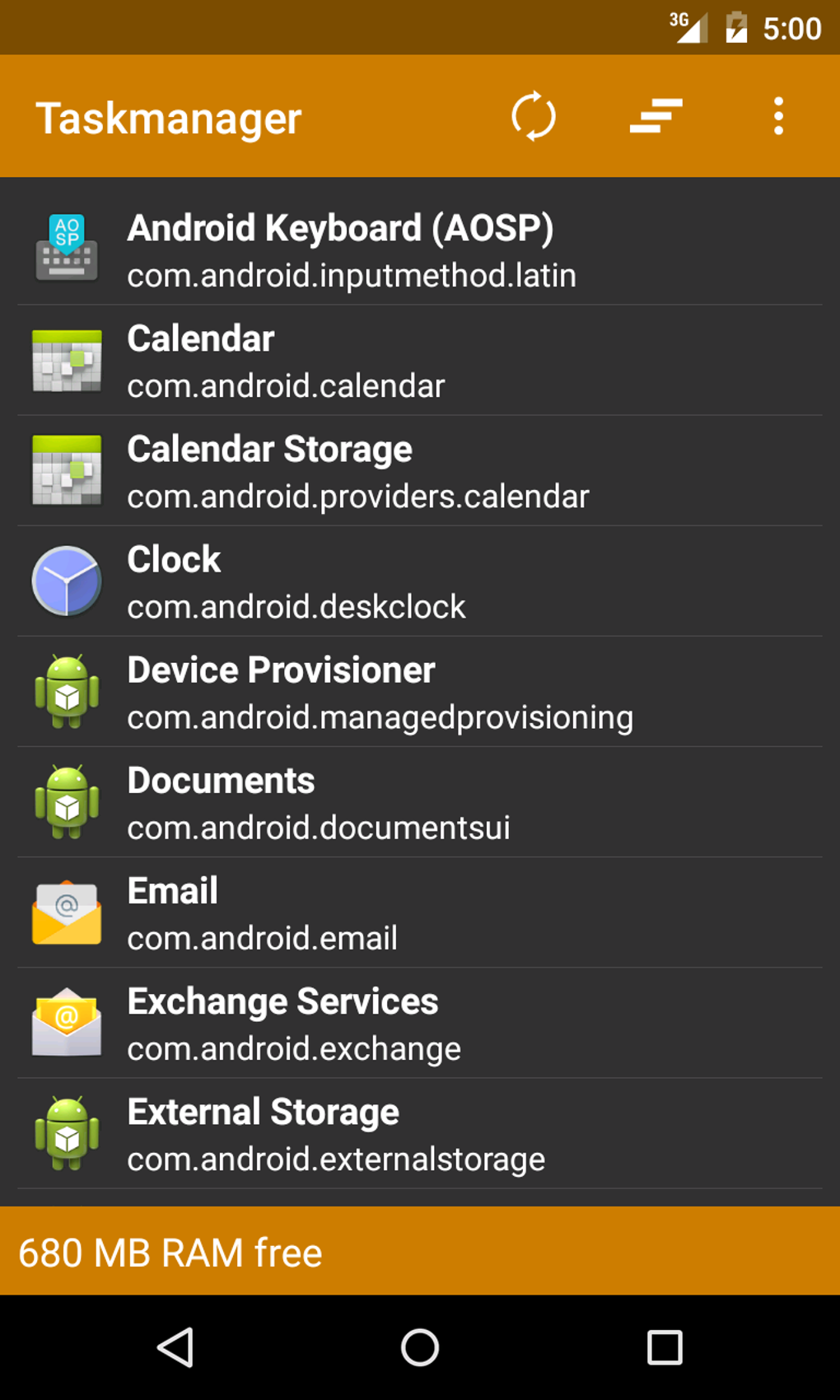Tap the Calendar app icon

(67, 361)
